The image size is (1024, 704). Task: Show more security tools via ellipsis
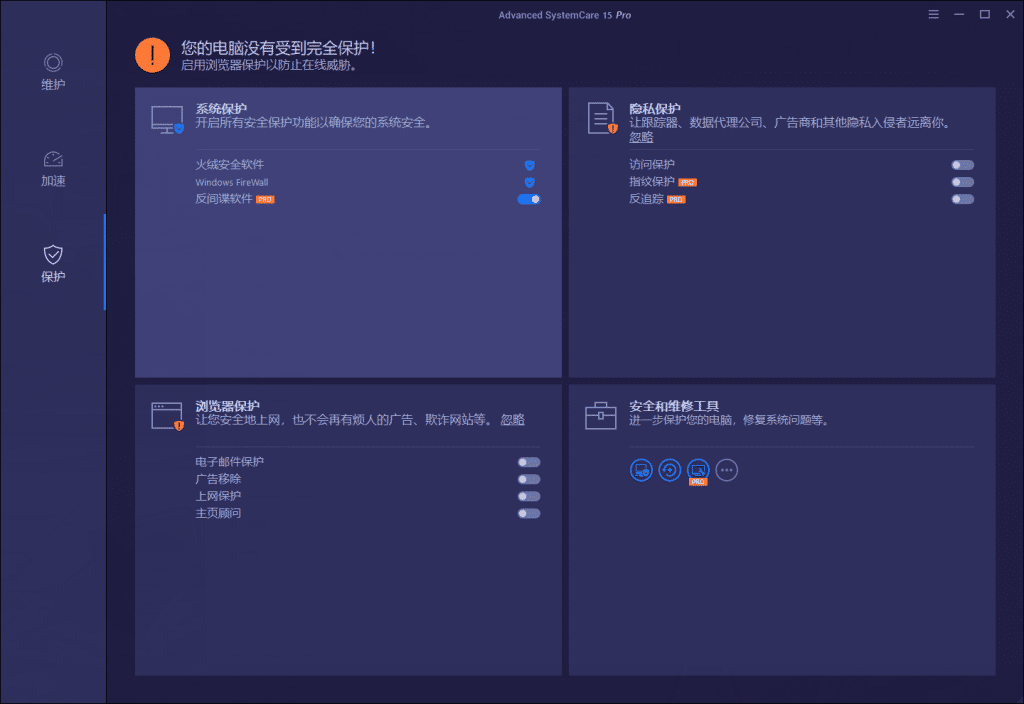pyautogui.click(x=727, y=470)
